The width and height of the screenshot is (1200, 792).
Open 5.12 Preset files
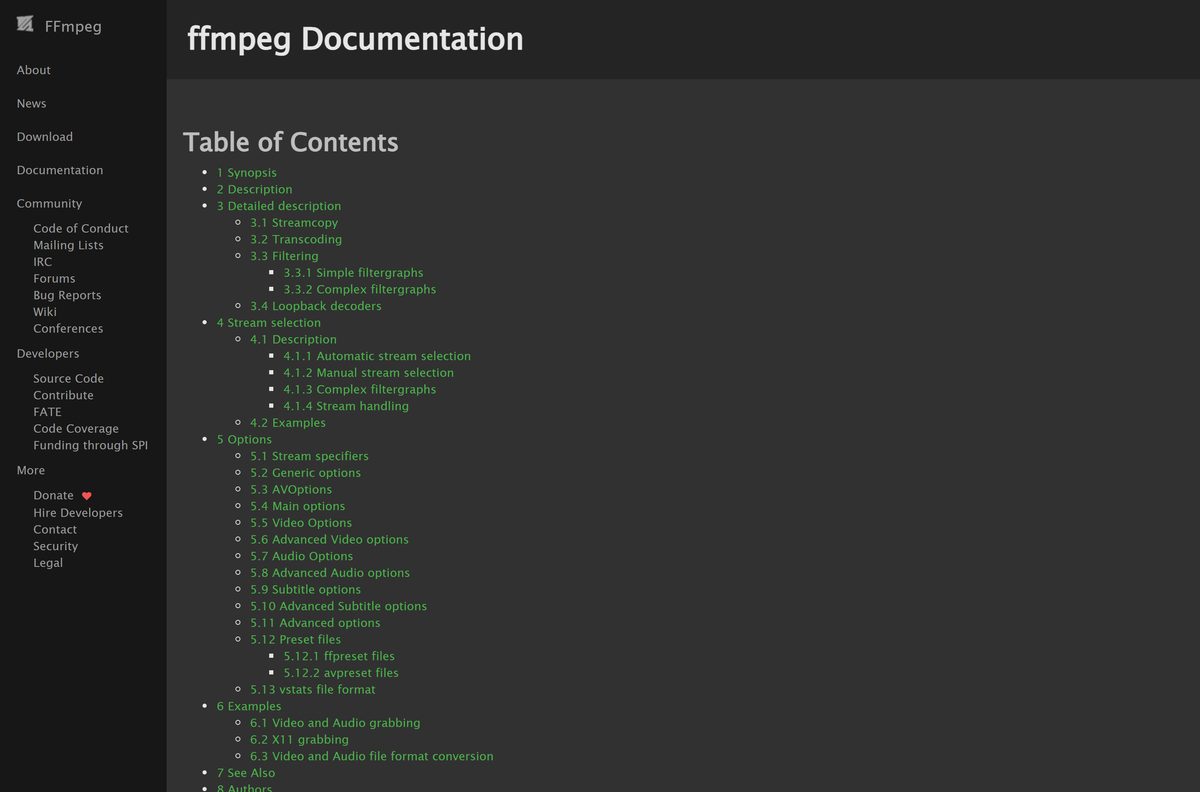pyautogui.click(x=295, y=639)
